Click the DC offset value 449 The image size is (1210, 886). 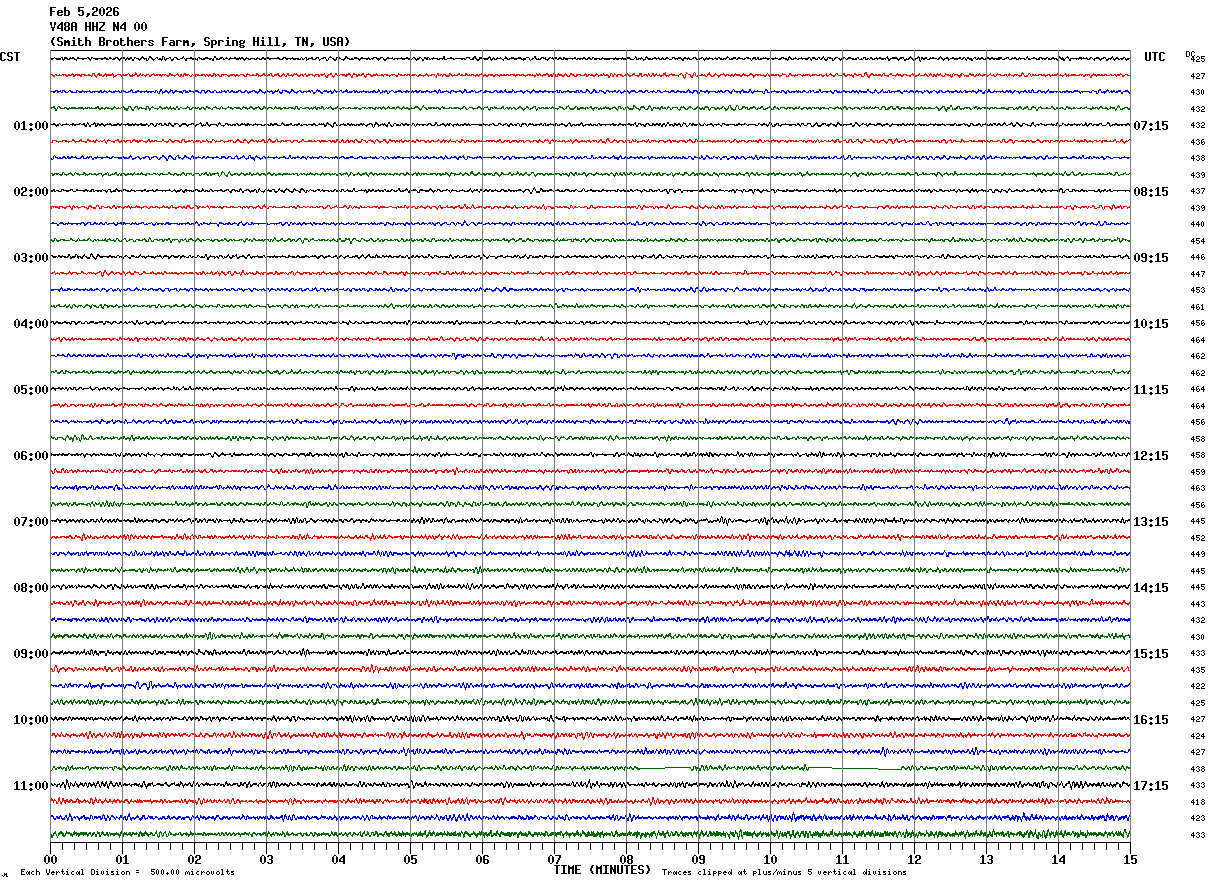pyautogui.click(x=1197, y=555)
